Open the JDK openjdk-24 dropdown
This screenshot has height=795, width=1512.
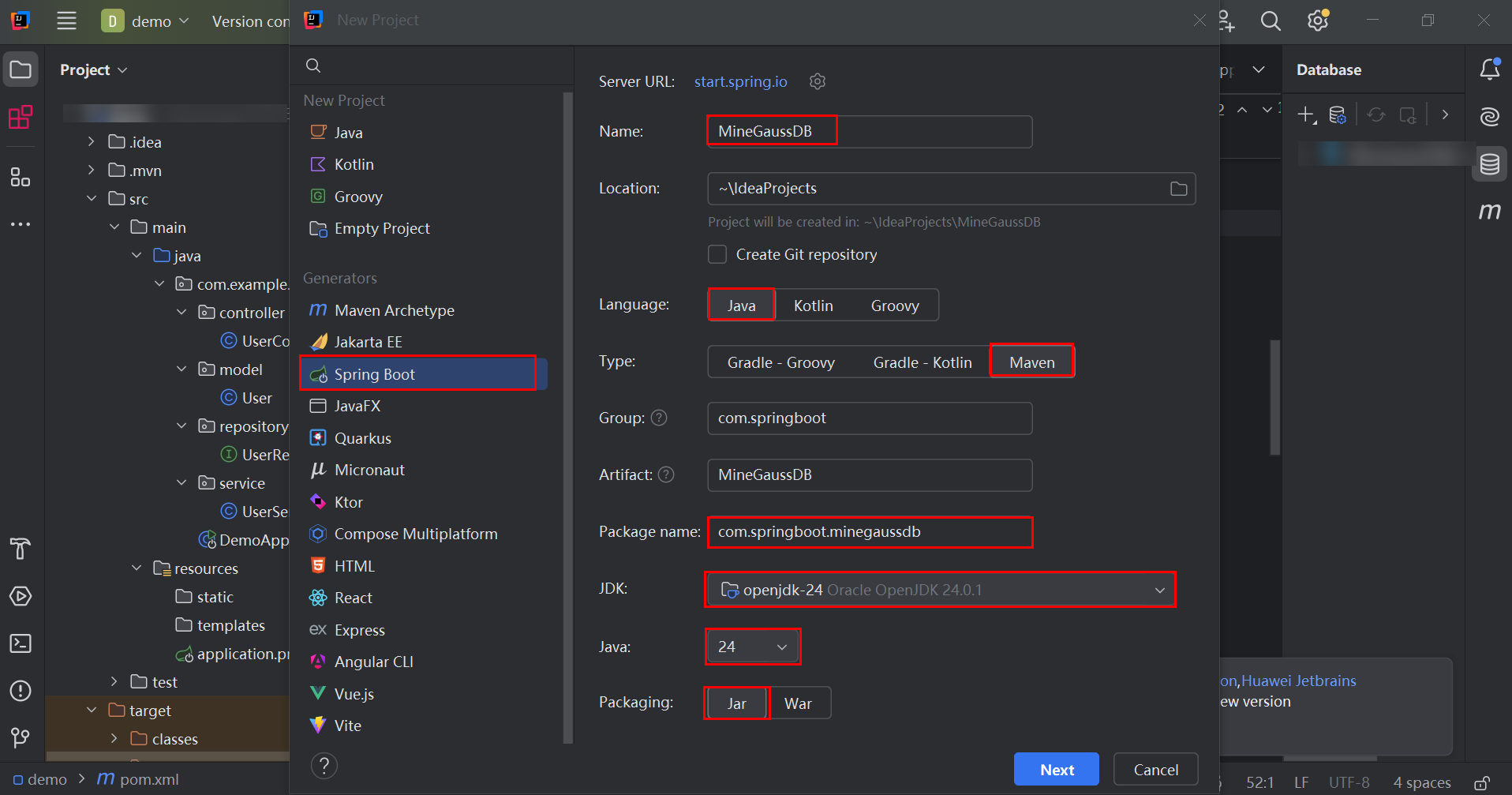[x=940, y=590]
